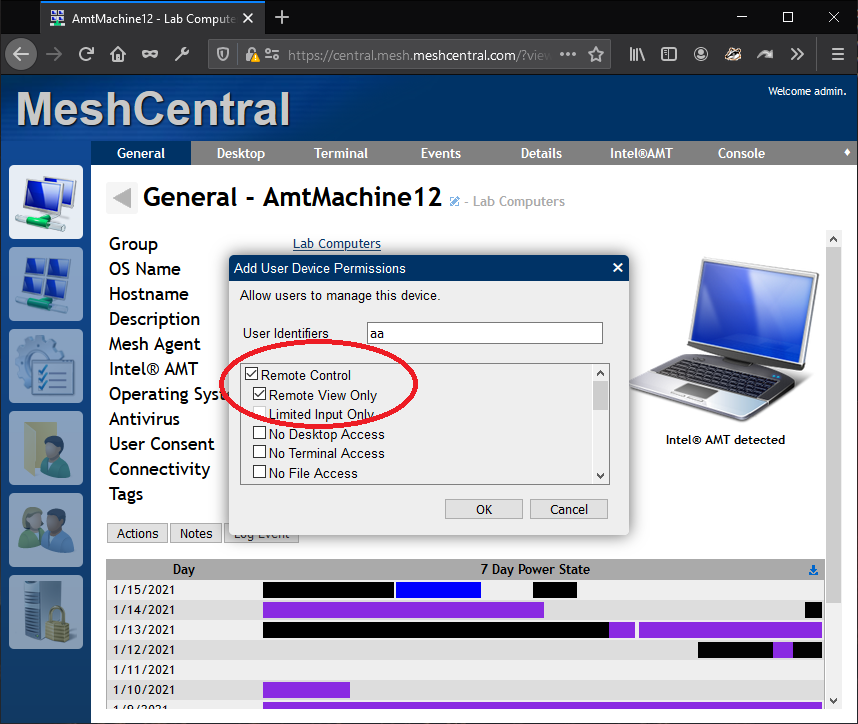
Task: Click page scrollbar up arrow
Action: coord(833,239)
